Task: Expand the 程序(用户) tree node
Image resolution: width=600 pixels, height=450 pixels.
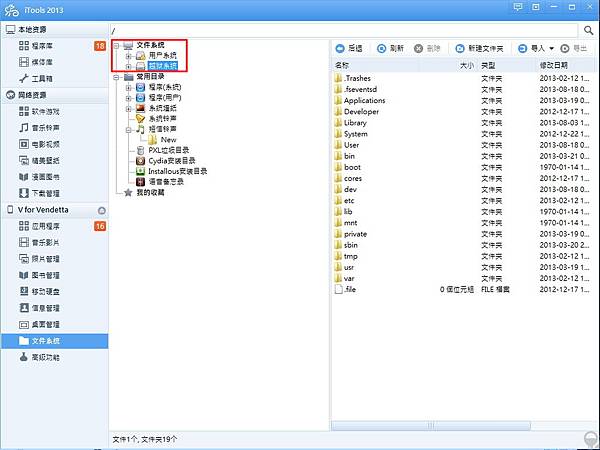Action: pos(129,98)
